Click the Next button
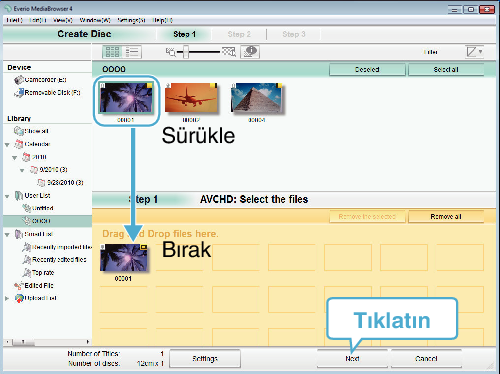 352,359
